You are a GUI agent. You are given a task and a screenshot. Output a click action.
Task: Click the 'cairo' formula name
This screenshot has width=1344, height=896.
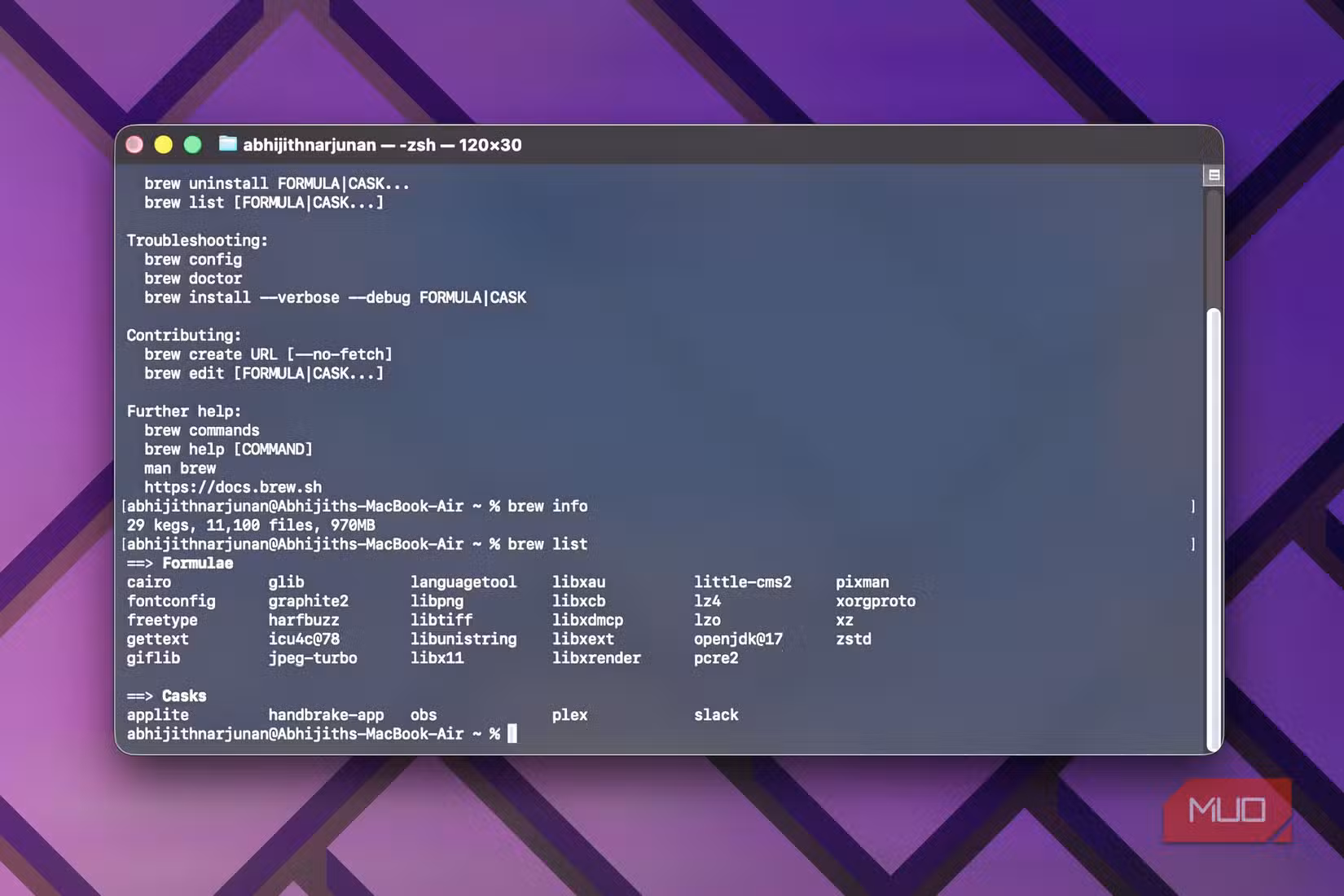click(149, 582)
